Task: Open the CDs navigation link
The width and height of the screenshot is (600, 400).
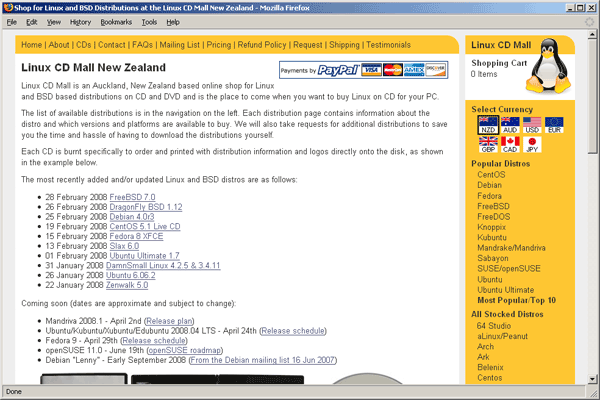Action: tap(83, 45)
